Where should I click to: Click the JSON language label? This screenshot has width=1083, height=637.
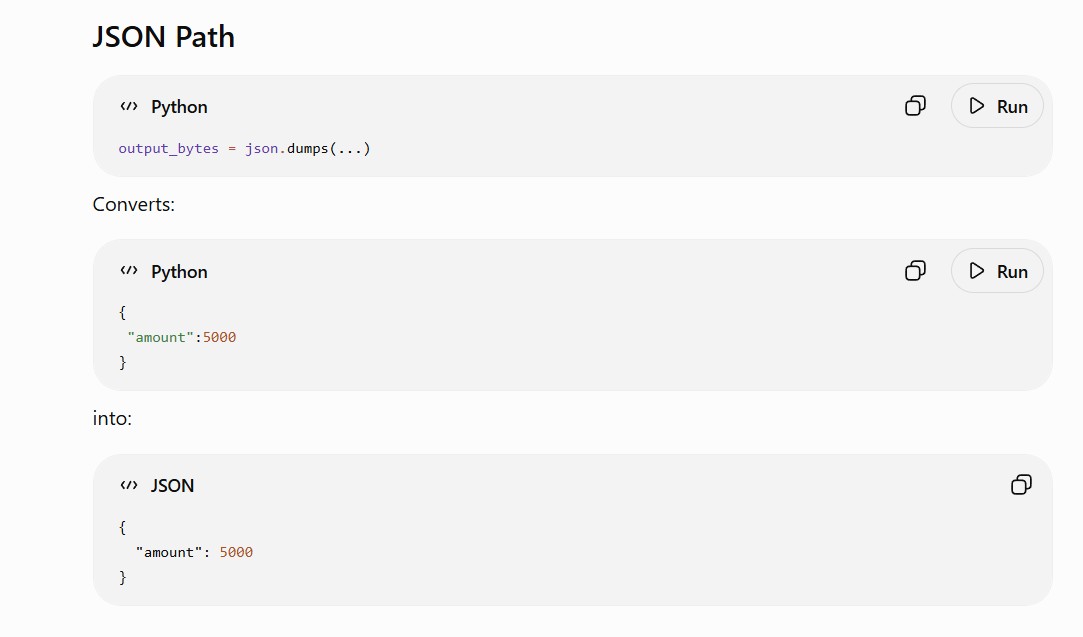pyautogui.click(x=172, y=486)
